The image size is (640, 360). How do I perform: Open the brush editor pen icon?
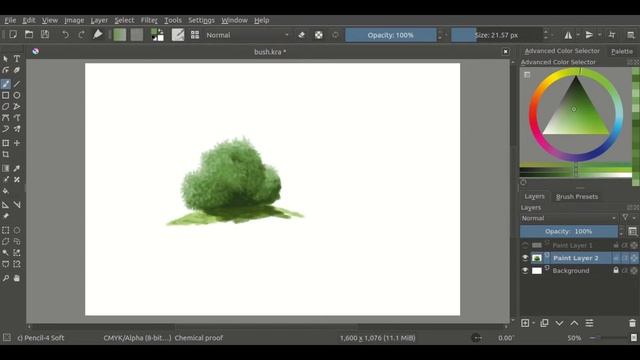pos(178,35)
